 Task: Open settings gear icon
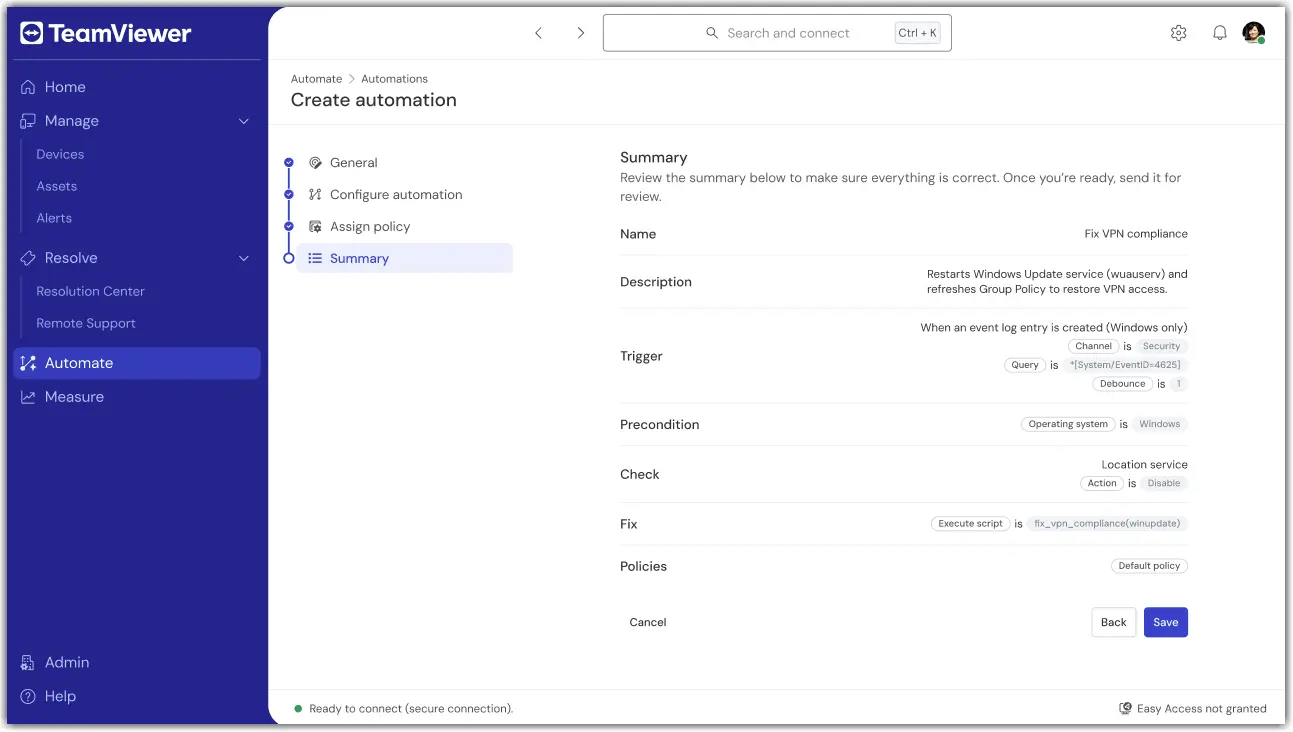coord(1178,33)
